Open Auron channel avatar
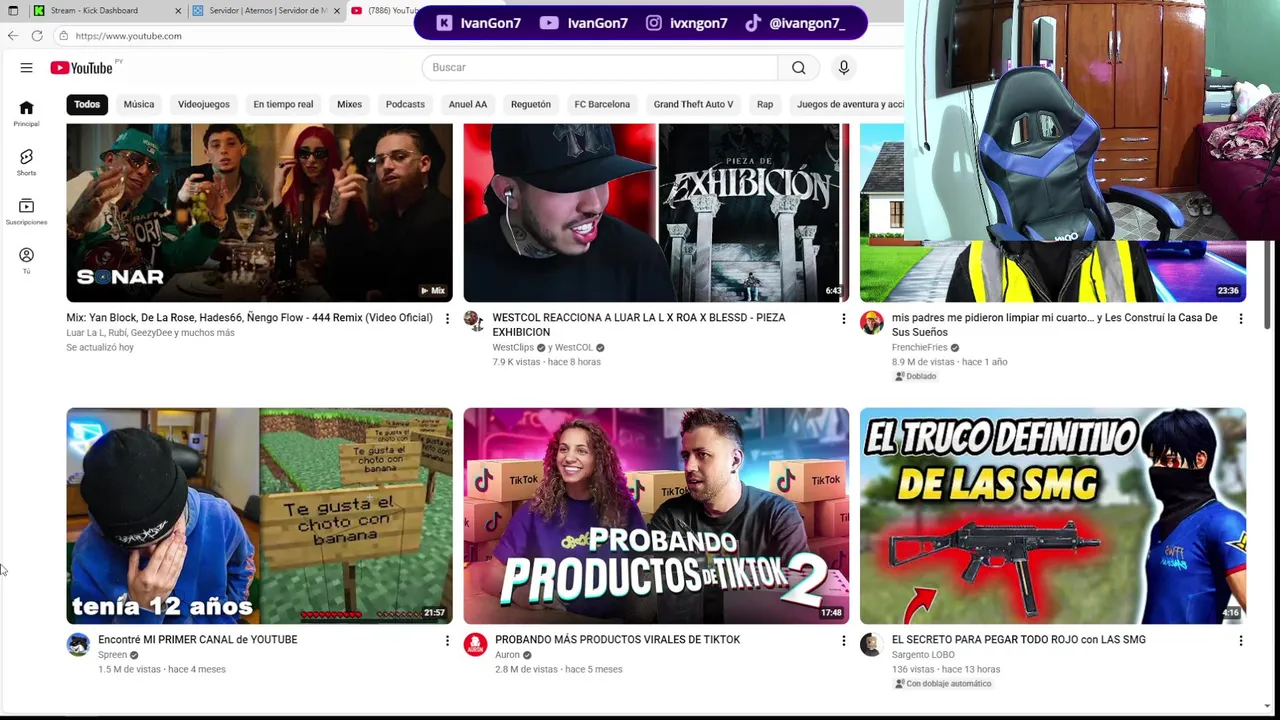 475,644
